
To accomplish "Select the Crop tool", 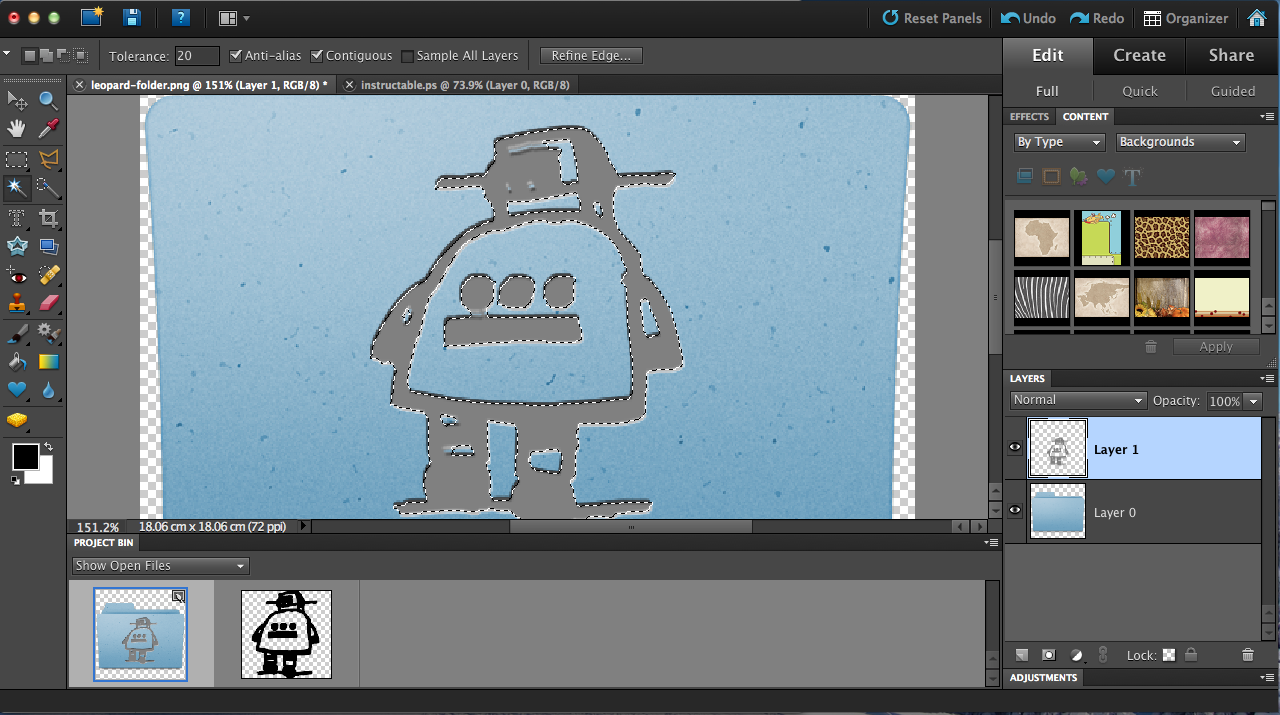I will point(48,217).
